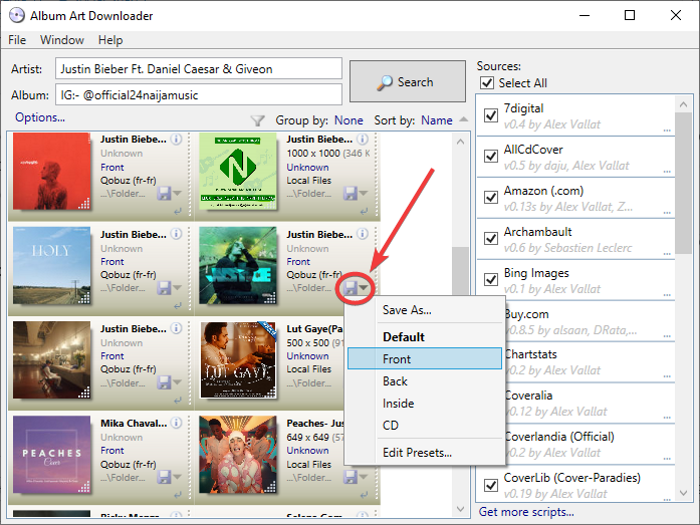Open the Get more scripts link
Viewport: 700px width, 525px height.
click(527, 512)
